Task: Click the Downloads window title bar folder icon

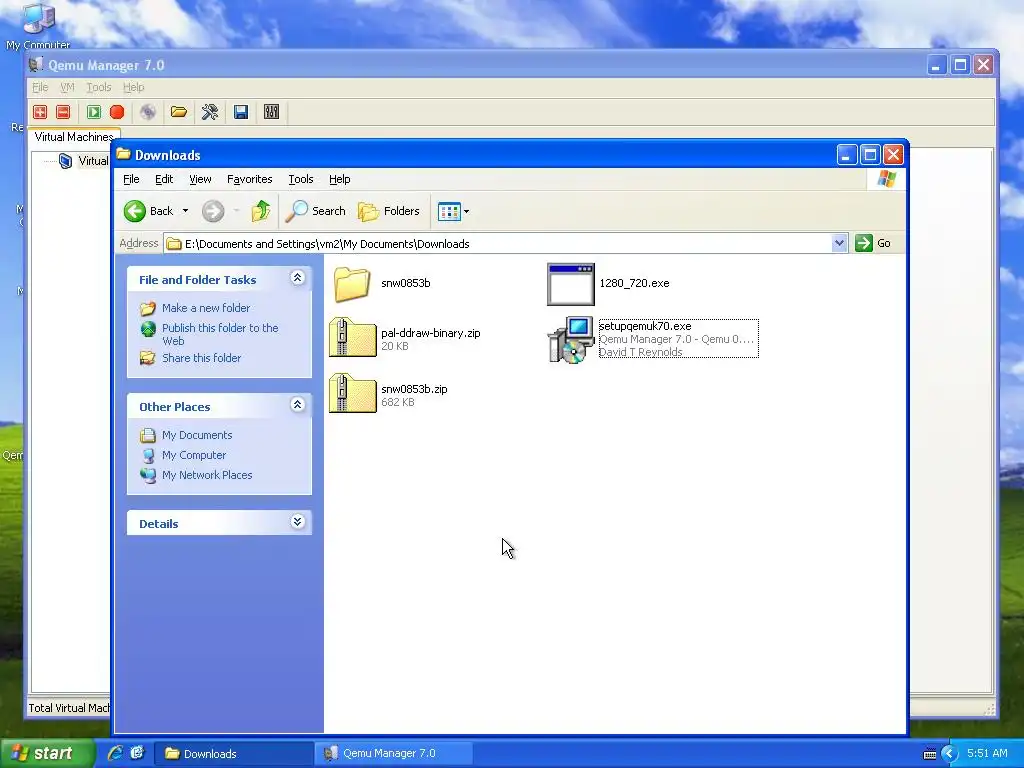Action: pyautogui.click(x=123, y=154)
